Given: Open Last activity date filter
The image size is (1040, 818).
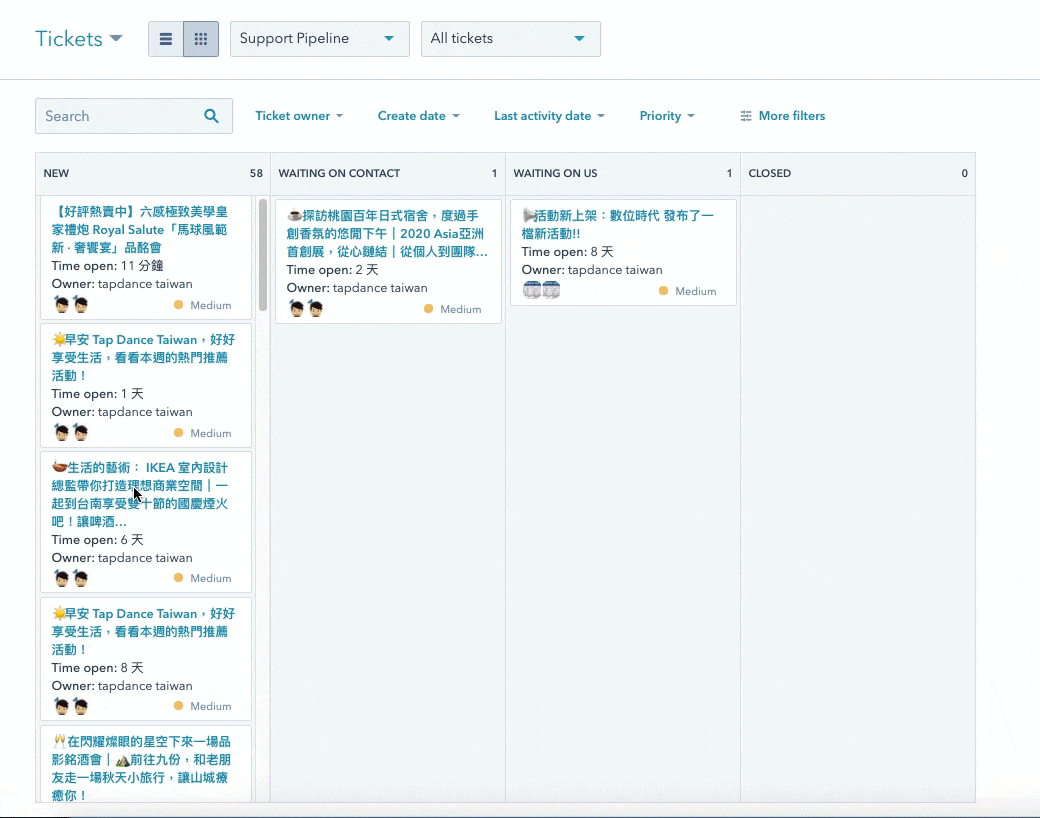Looking at the screenshot, I should (549, 116).
